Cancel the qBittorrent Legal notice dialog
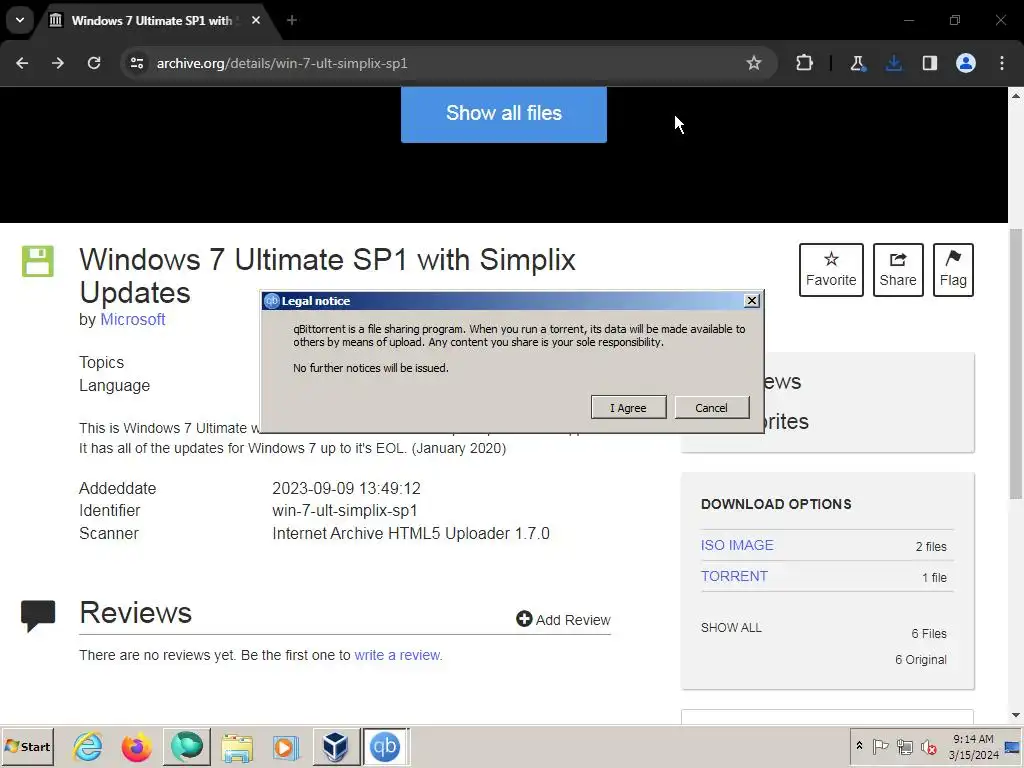The image size is (1024, 768). [711, 408]
